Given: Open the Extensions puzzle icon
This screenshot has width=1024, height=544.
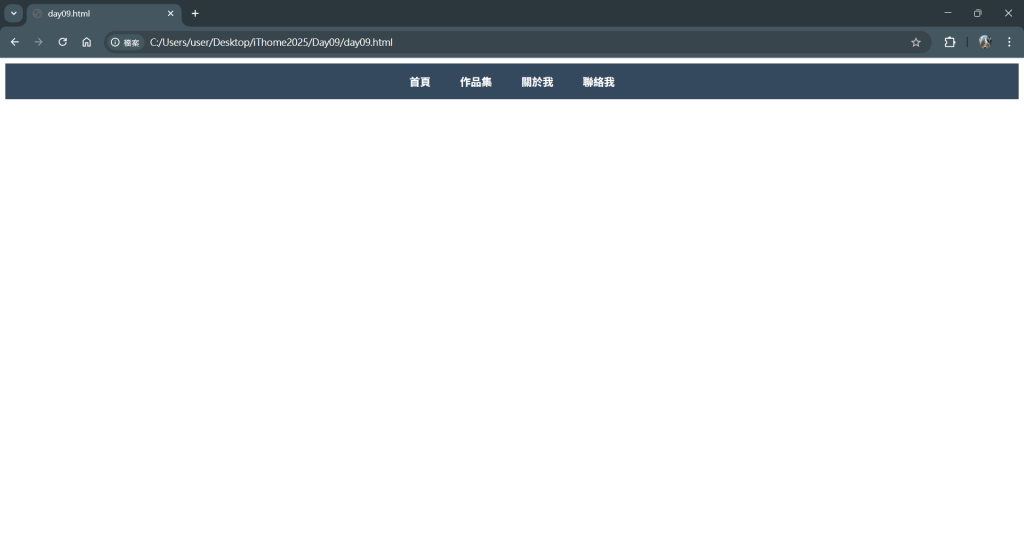Looking at the screenshot, I should point(950,42).
